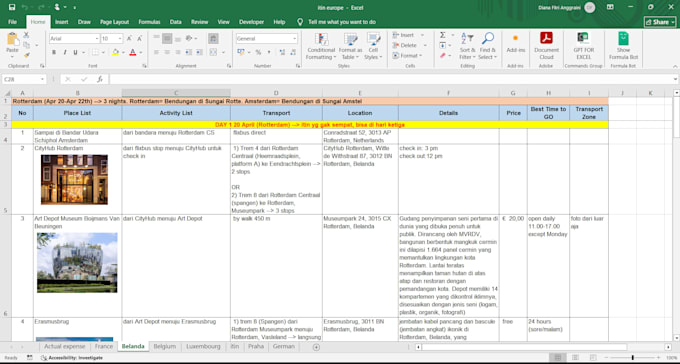The height and width of the screenshot is (364, 680).
Task: Click the Add-ins icon in ribbon
Action: click(515, 38)
